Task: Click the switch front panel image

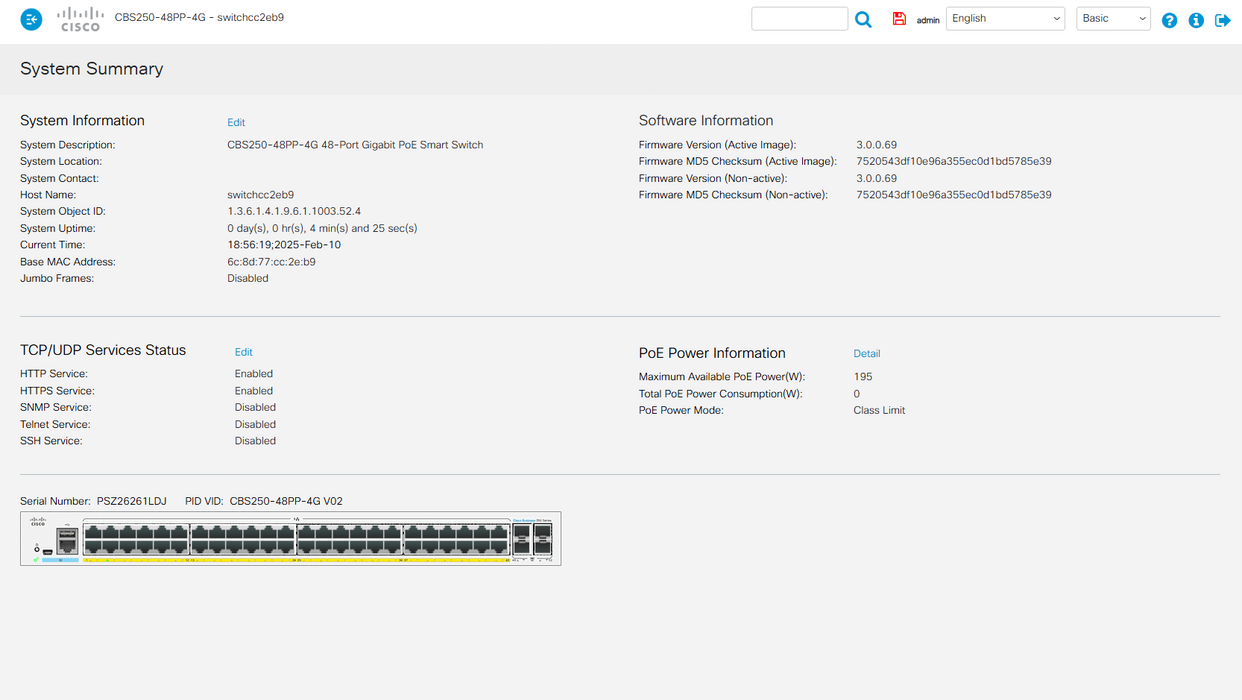Action: (x=291, y=539)
